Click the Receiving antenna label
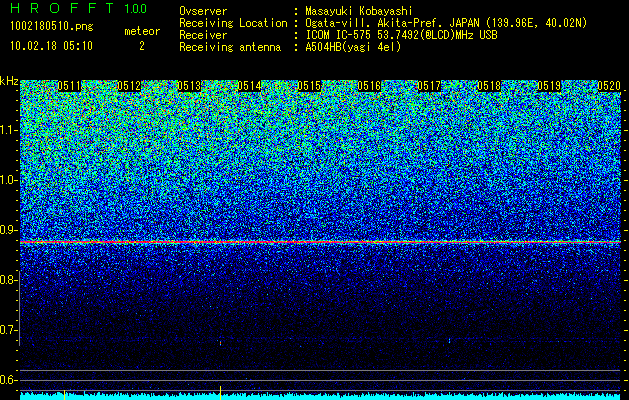 click(230, 47)
